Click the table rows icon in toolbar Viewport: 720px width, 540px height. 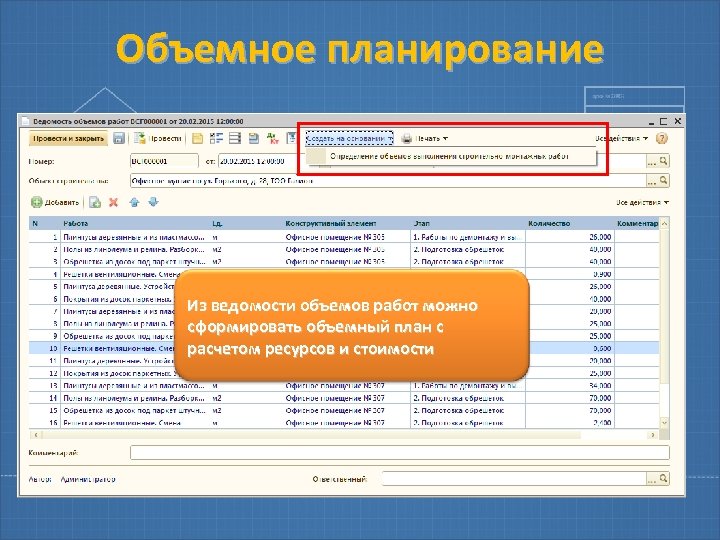(235, 138)
